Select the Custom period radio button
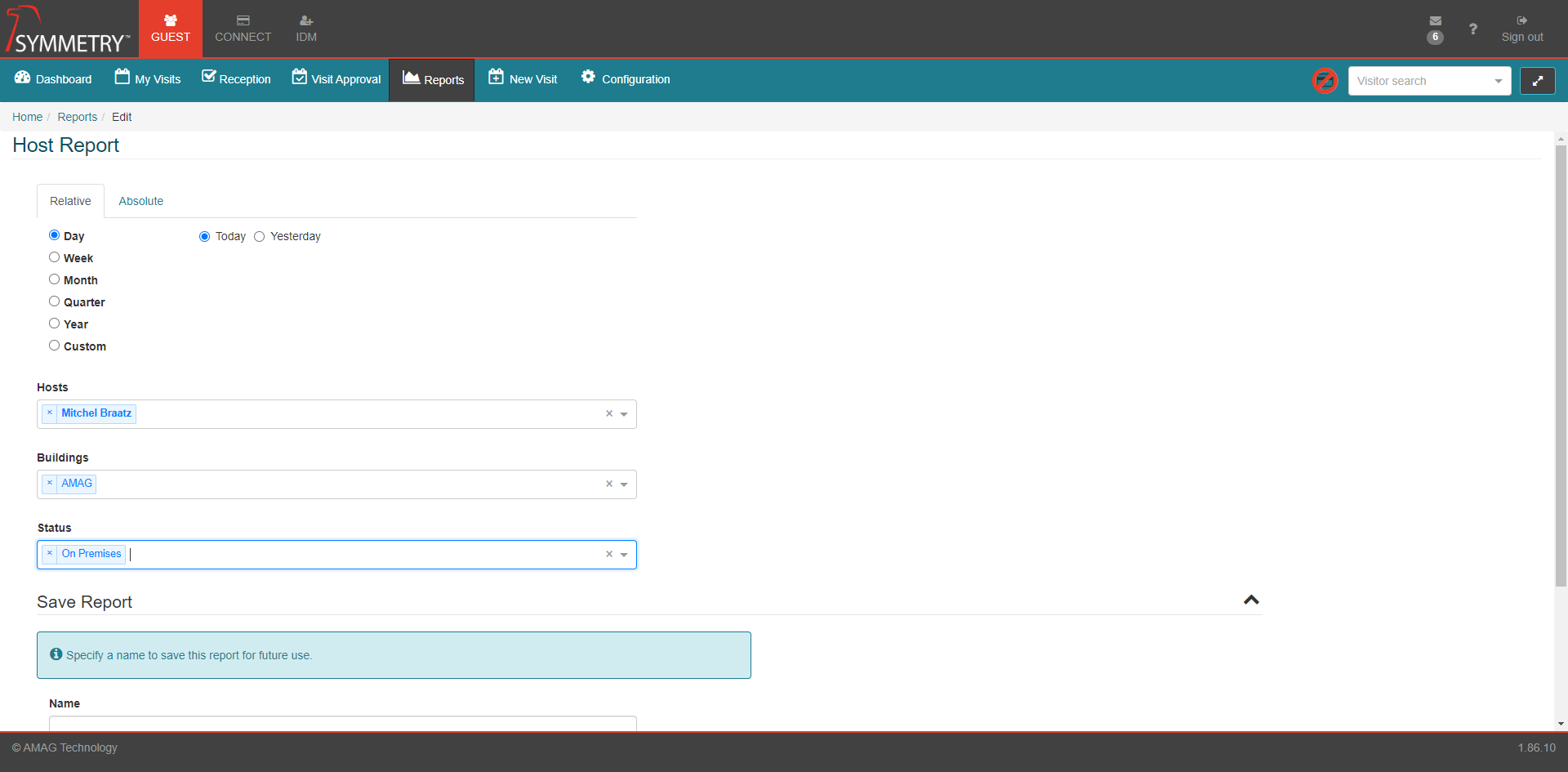1568x772 pixels. coord(55,346)
